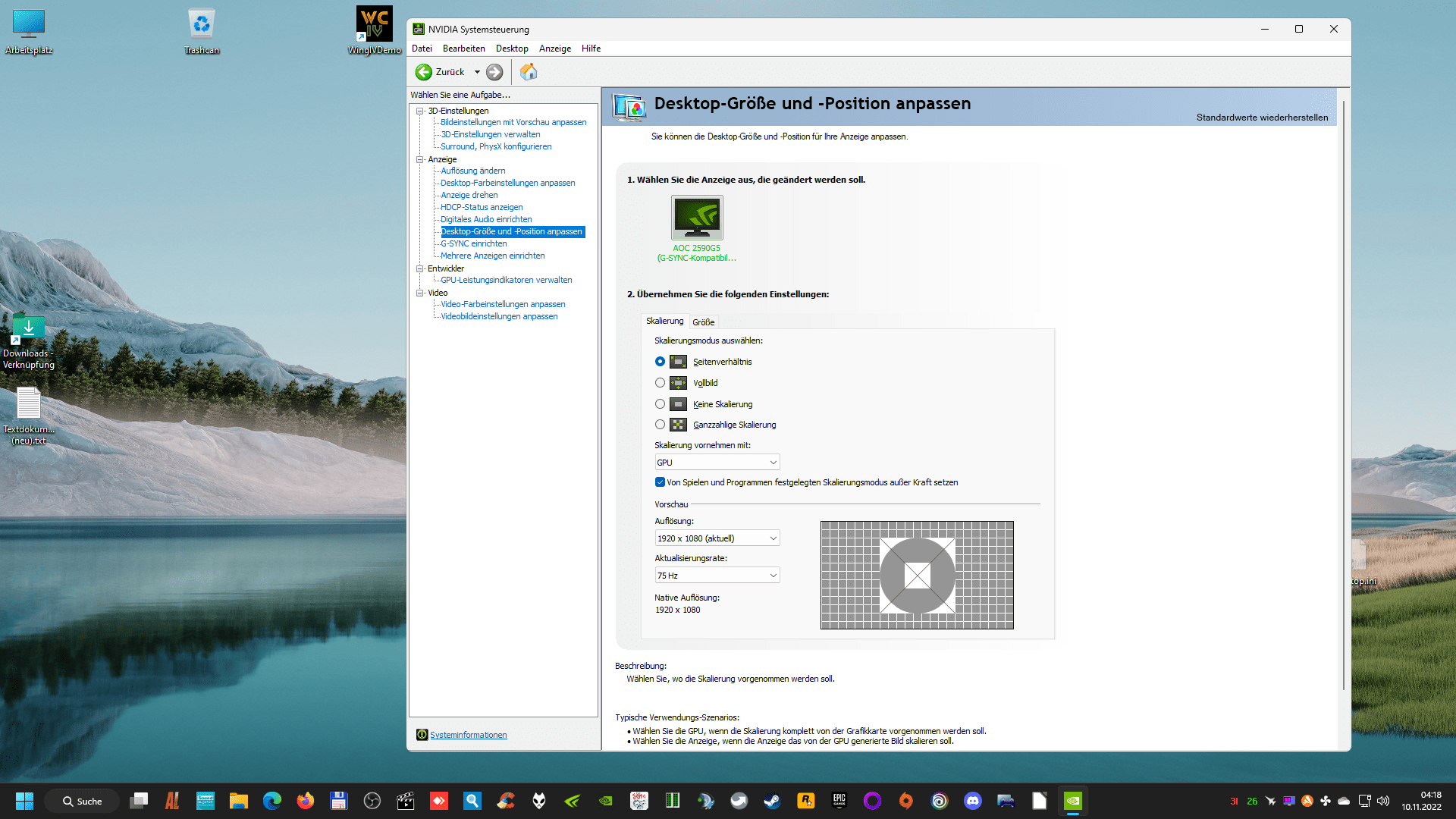
Task: Open the Anzeige menu in the menu bar
Action: [x=555, y=49]
